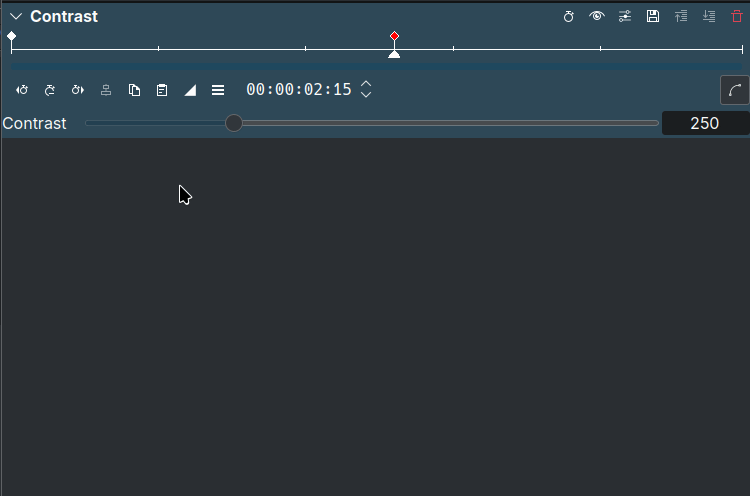The height and width of the screenshot is (496, 750).
Task: Open effect presets sliders icon
Action: (x=625, y=17)
